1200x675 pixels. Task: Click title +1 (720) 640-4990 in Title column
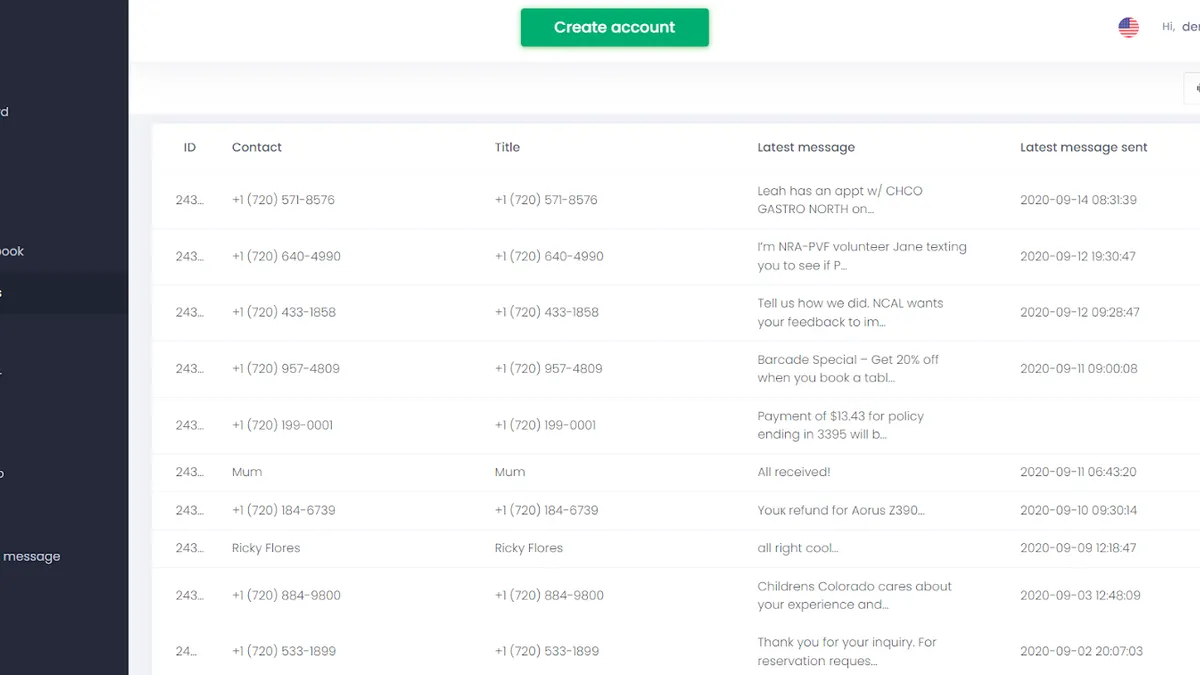549,256
